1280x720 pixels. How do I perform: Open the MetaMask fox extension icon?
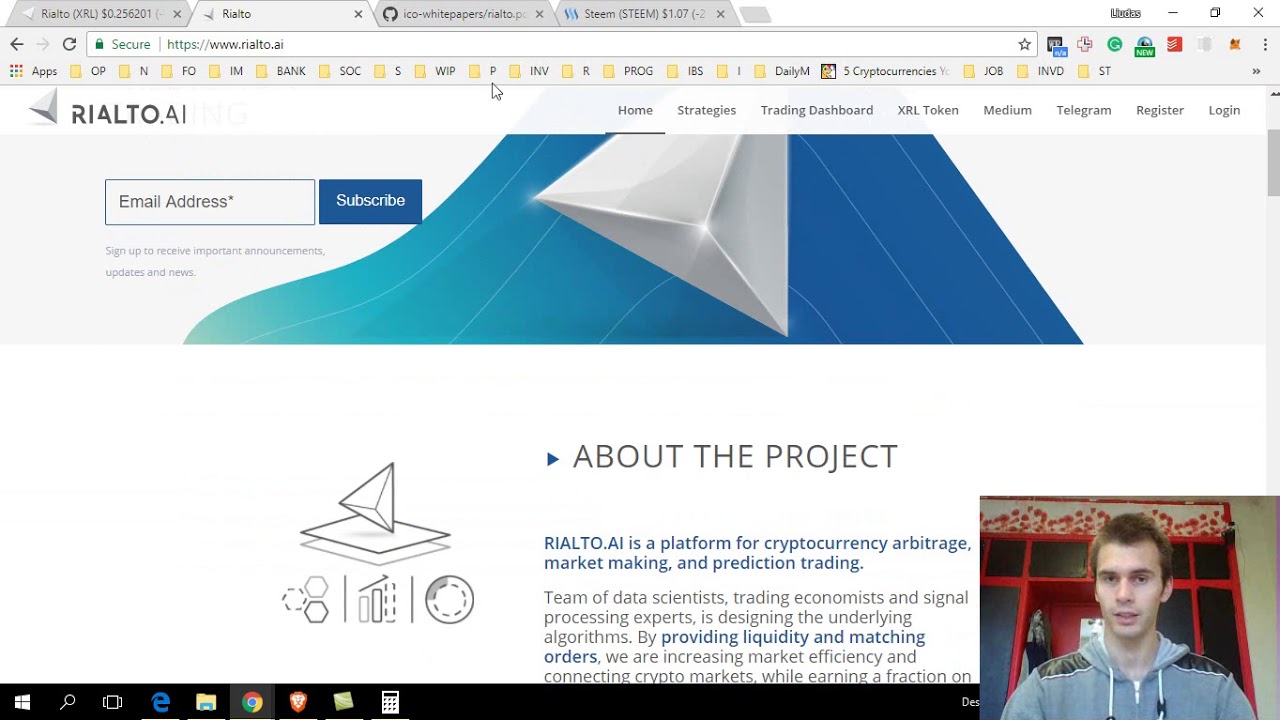tap(1235, 44)
